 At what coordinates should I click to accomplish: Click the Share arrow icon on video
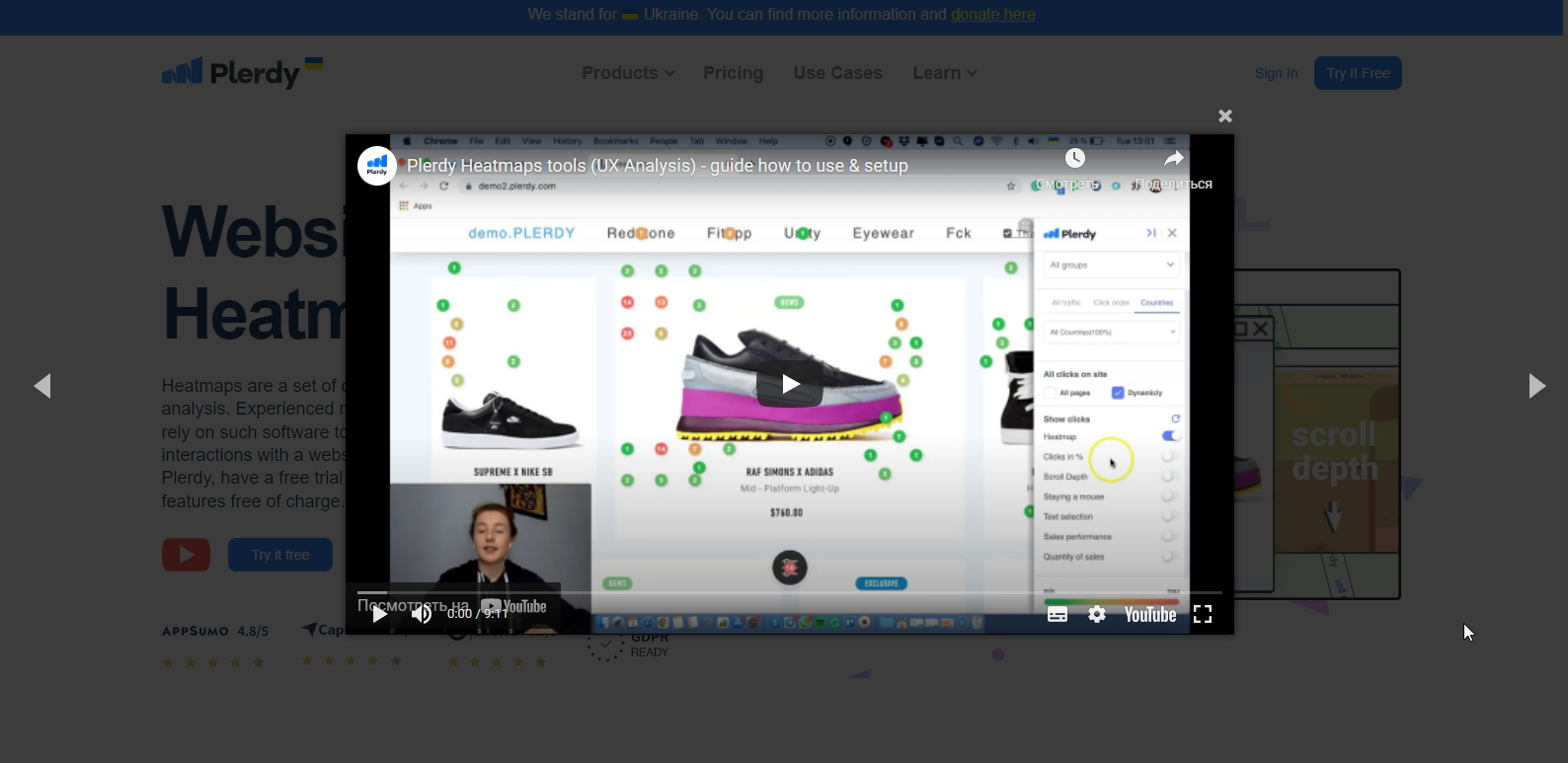point(1173,158)
